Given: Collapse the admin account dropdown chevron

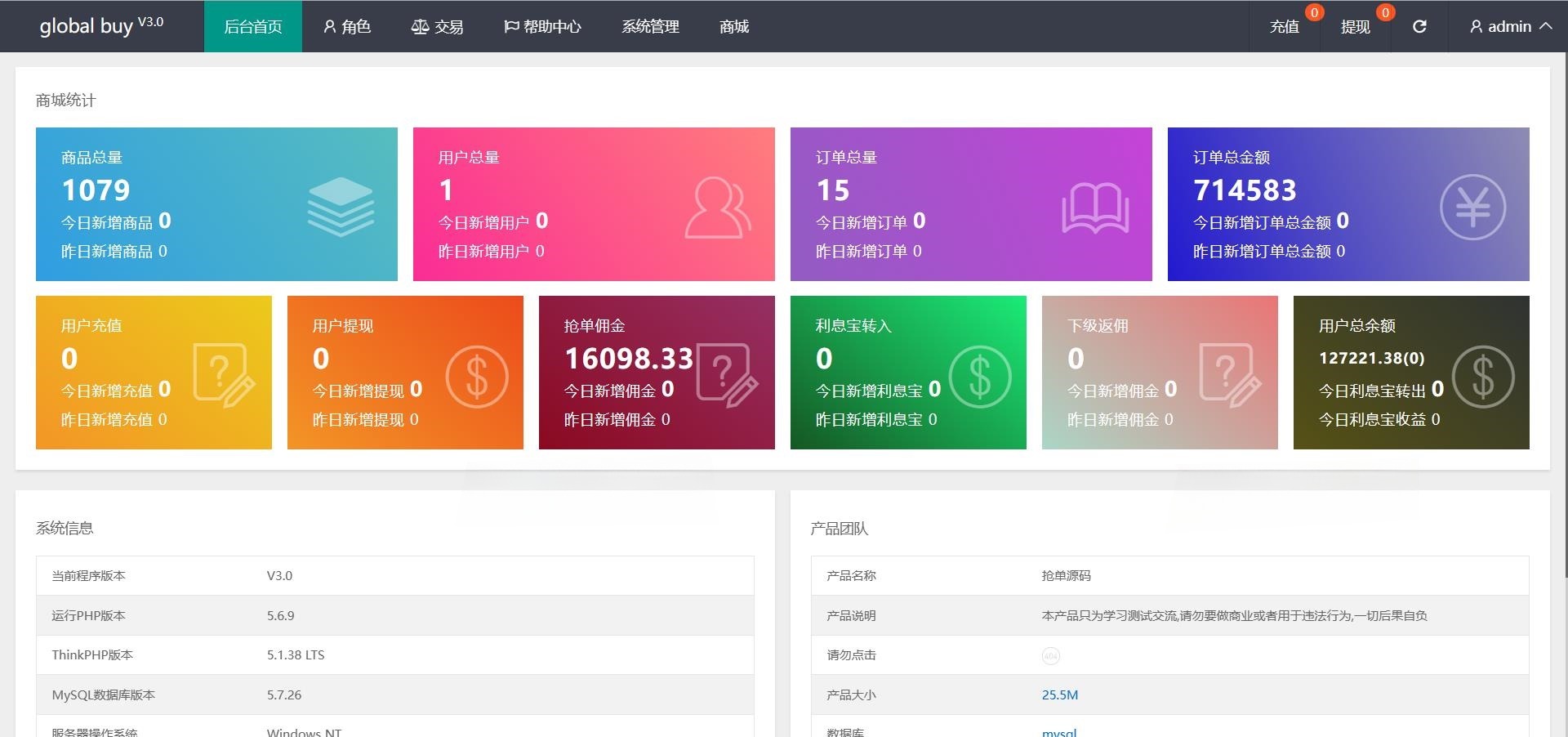Looking at the screenshot, I should point(1548,26).
